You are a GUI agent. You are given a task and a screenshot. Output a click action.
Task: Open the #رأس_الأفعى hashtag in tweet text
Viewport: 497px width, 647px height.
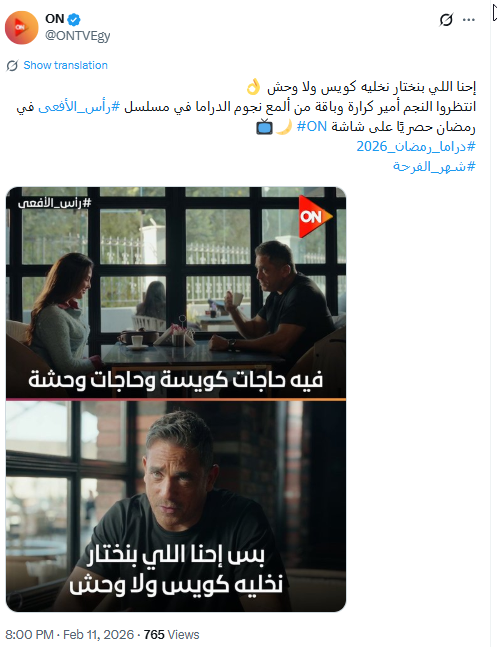pos(79,107)
